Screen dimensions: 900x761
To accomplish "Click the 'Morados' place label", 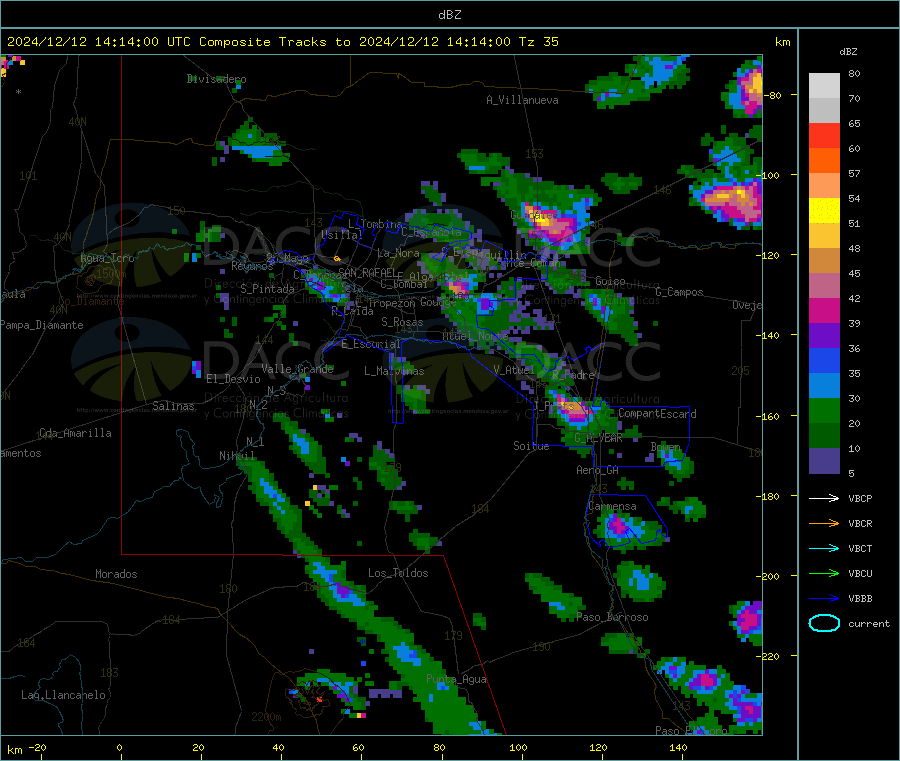I will (x=116, y=574).
